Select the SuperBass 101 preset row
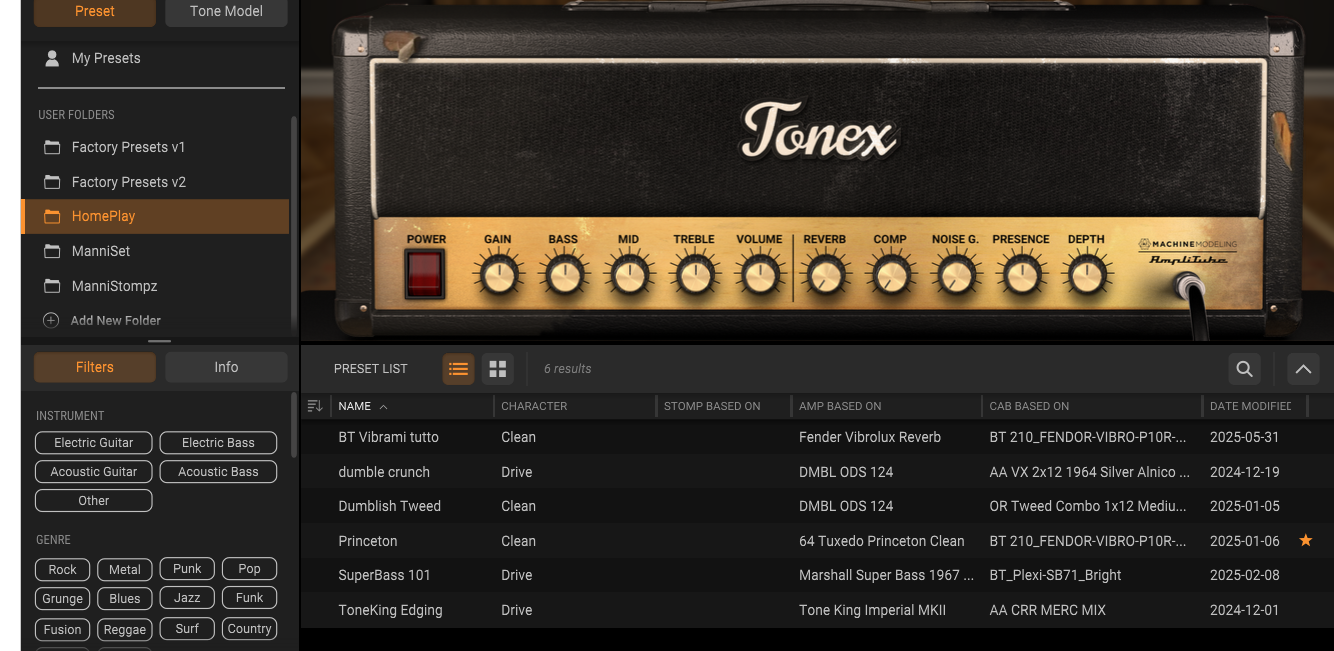 click(x=817, y=575)
